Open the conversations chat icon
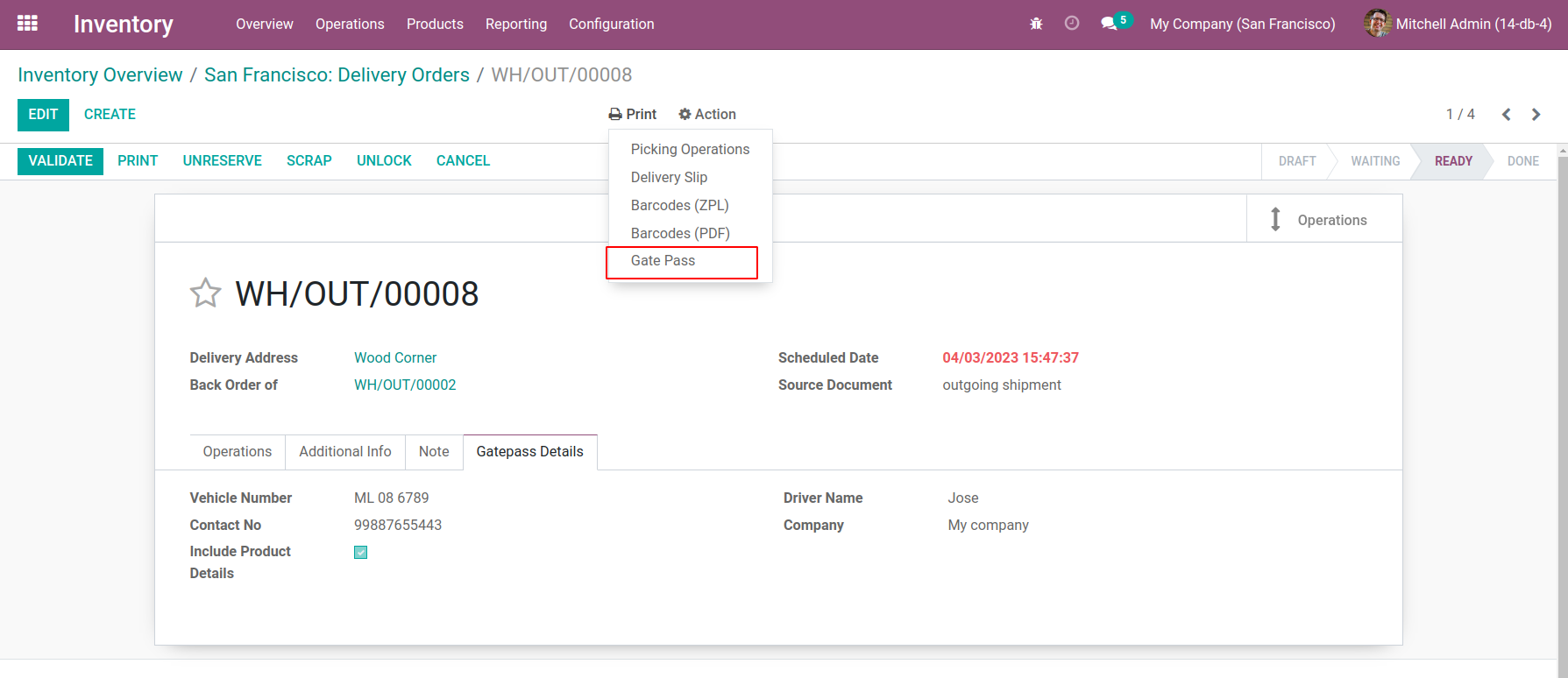1568x678 pixels. pos(1109,24)
